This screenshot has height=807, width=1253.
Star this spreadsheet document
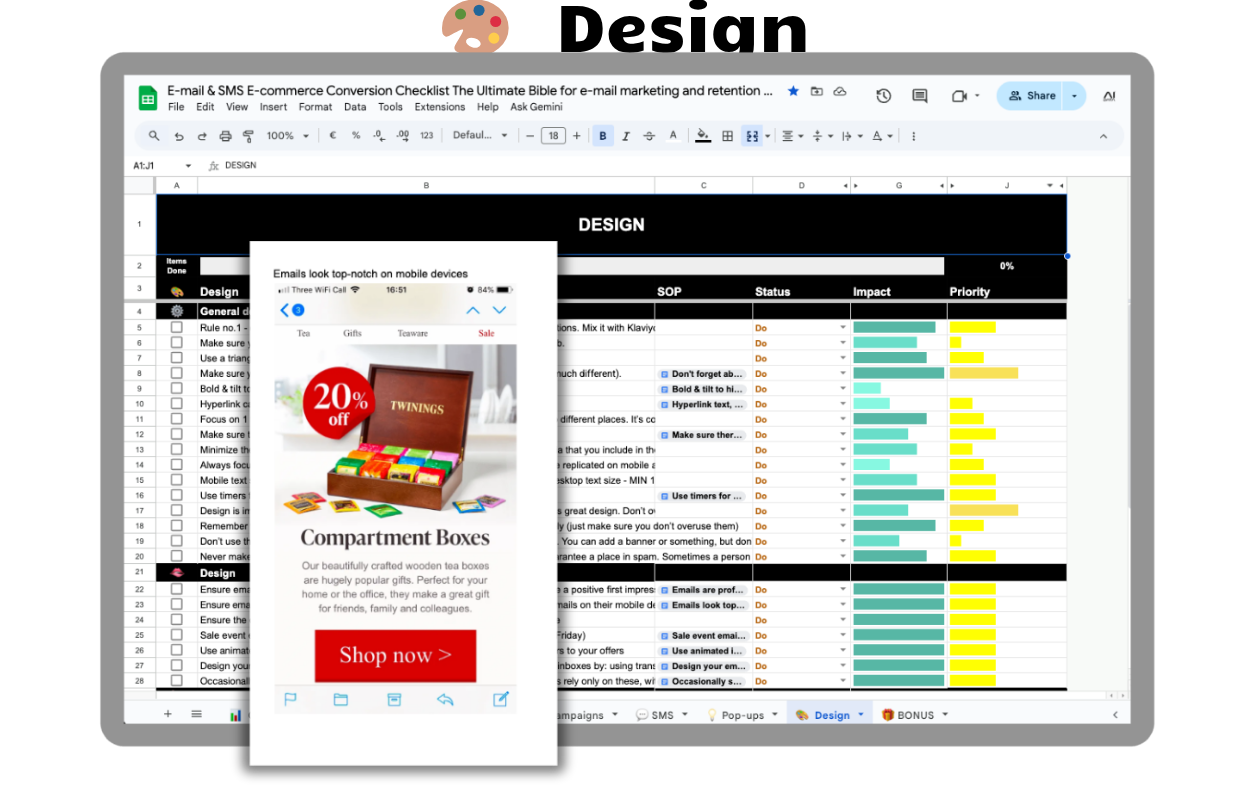point(793,91)
